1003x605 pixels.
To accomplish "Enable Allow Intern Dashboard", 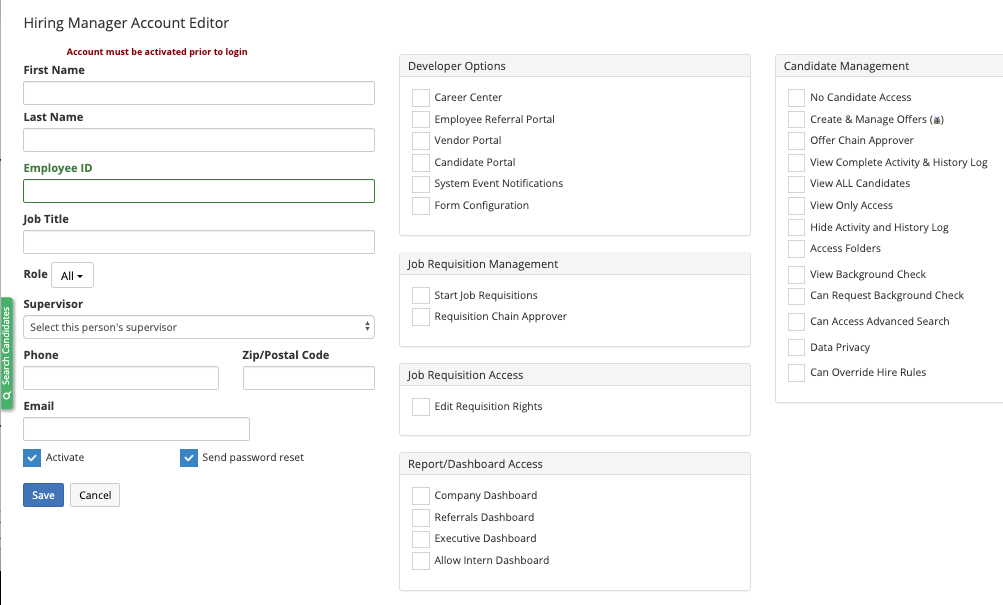I will [x=421, y=560].
